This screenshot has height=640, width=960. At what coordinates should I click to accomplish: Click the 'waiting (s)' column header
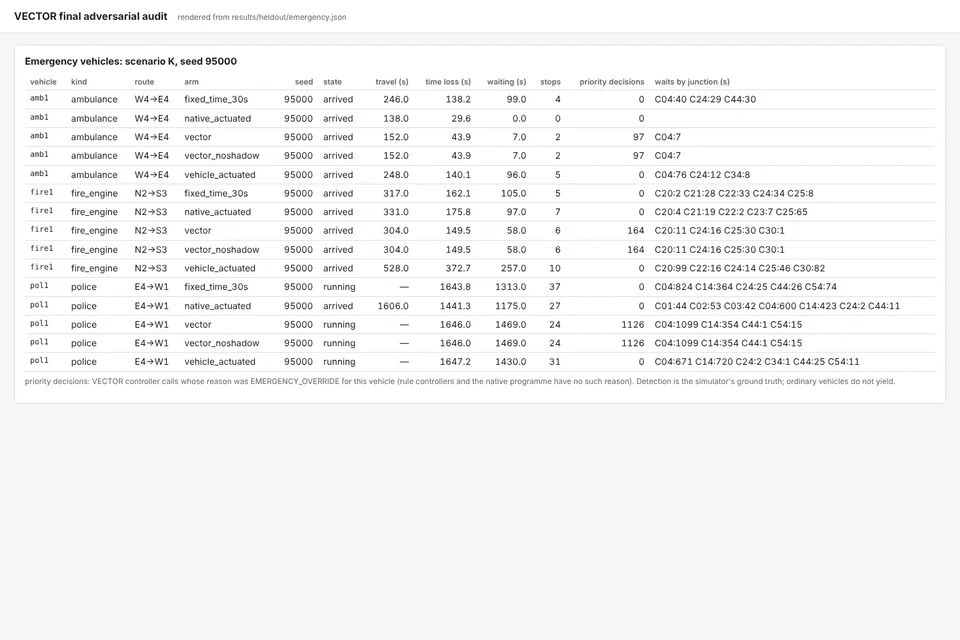point(507,82)
